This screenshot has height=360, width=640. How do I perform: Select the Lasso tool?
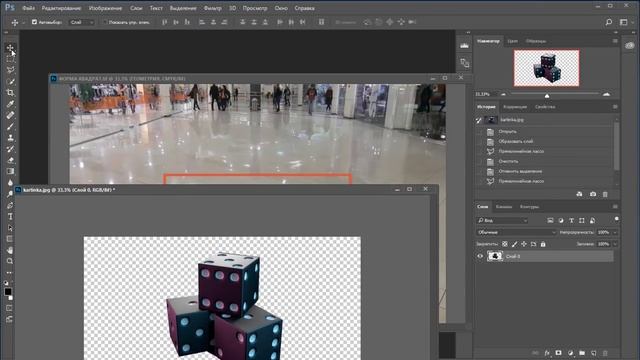click(10, 70)
